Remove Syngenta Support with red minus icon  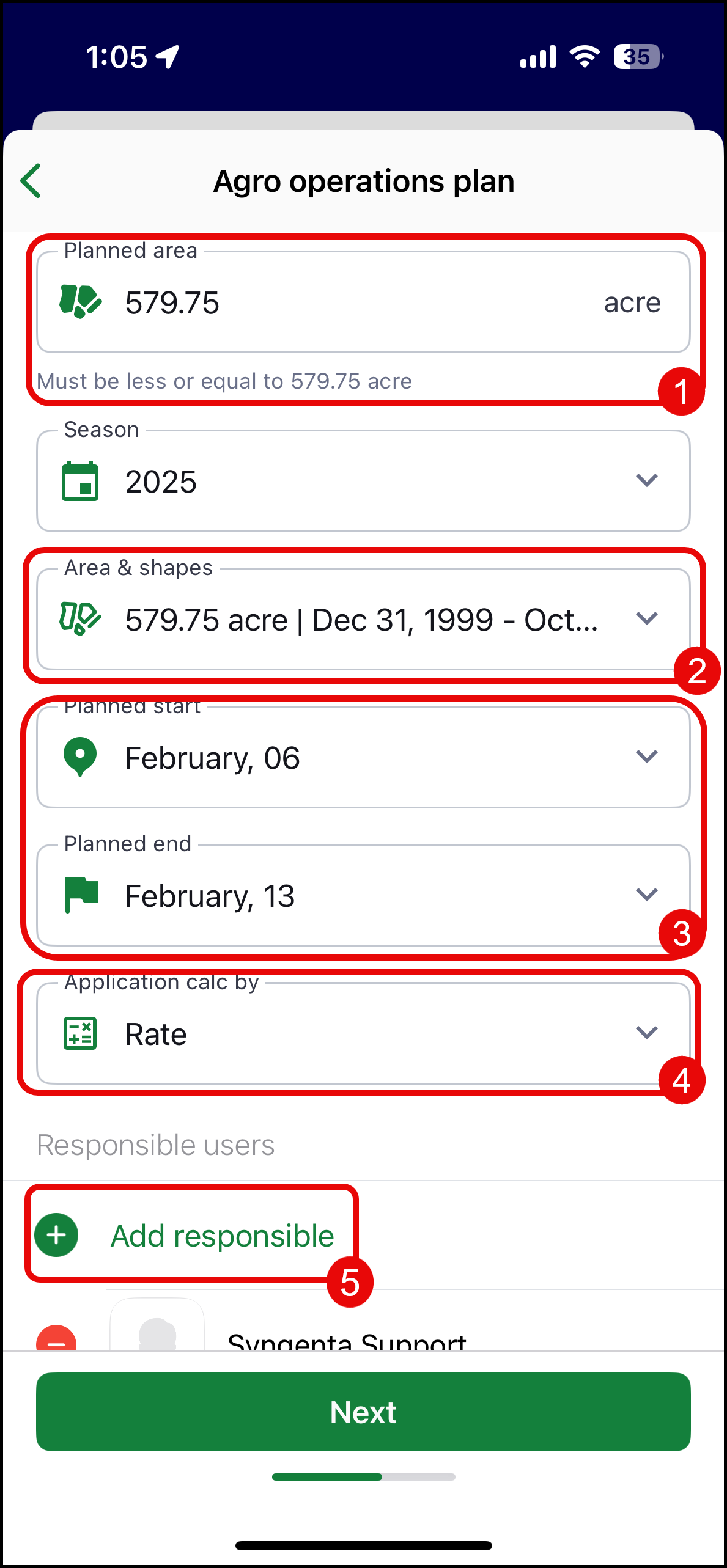click(56, 1341)
